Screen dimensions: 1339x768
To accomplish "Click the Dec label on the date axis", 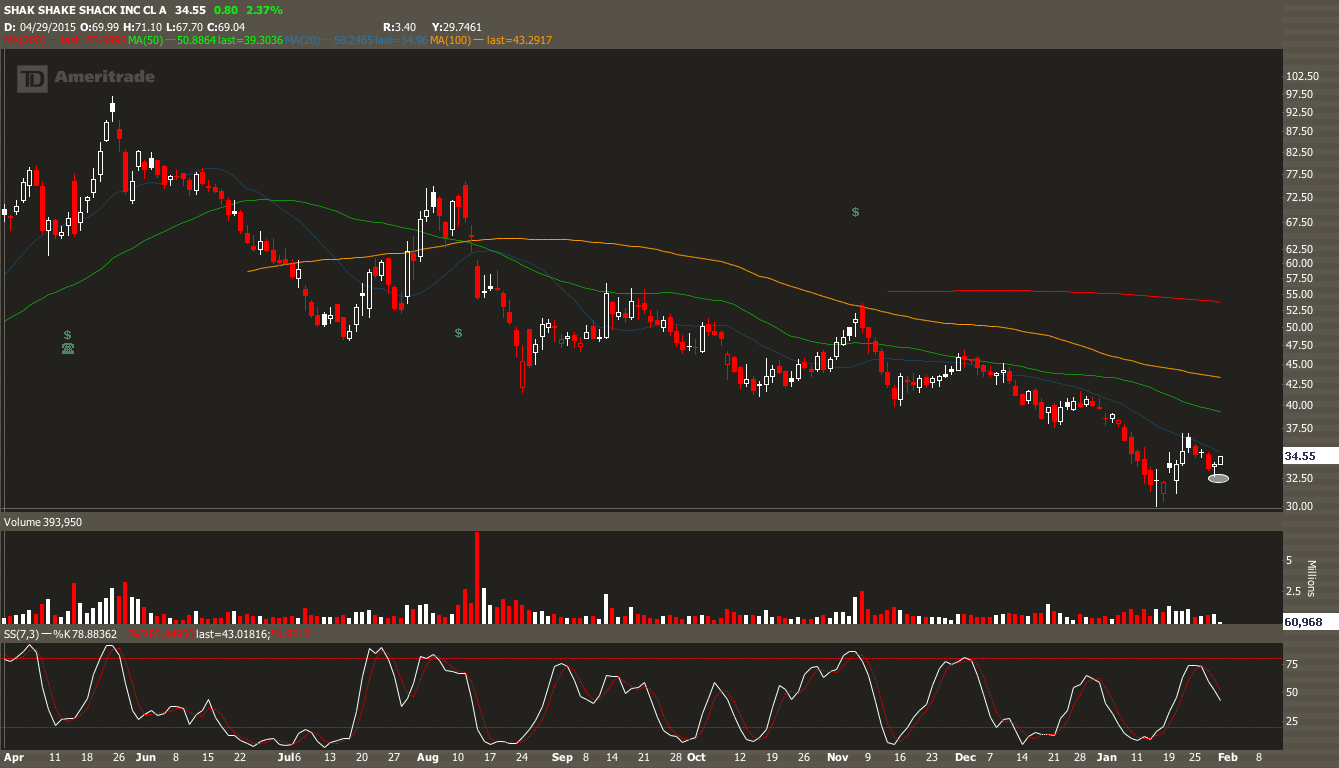I will [965, 758].
